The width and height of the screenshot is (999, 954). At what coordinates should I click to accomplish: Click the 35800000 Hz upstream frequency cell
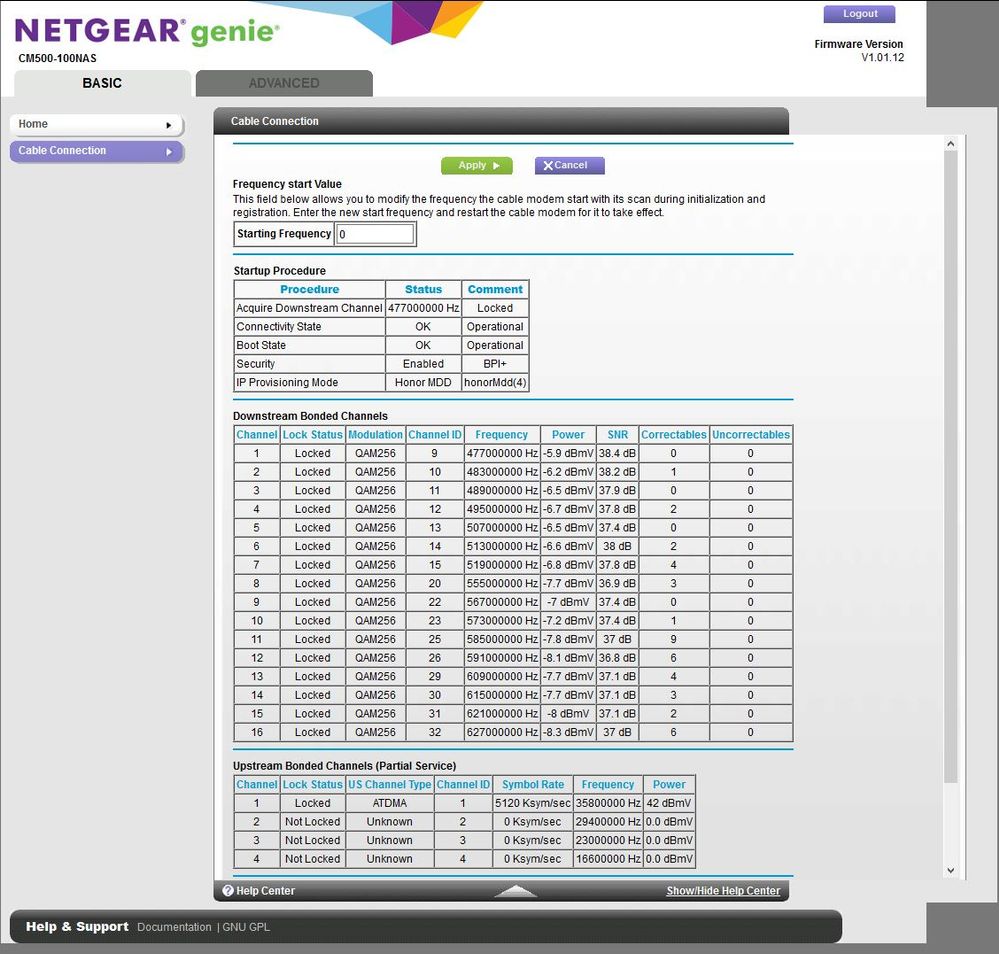click(x=608, y=804)
